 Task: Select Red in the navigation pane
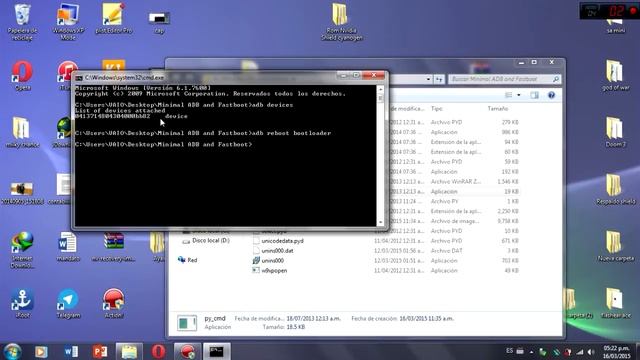coord(188,260)
